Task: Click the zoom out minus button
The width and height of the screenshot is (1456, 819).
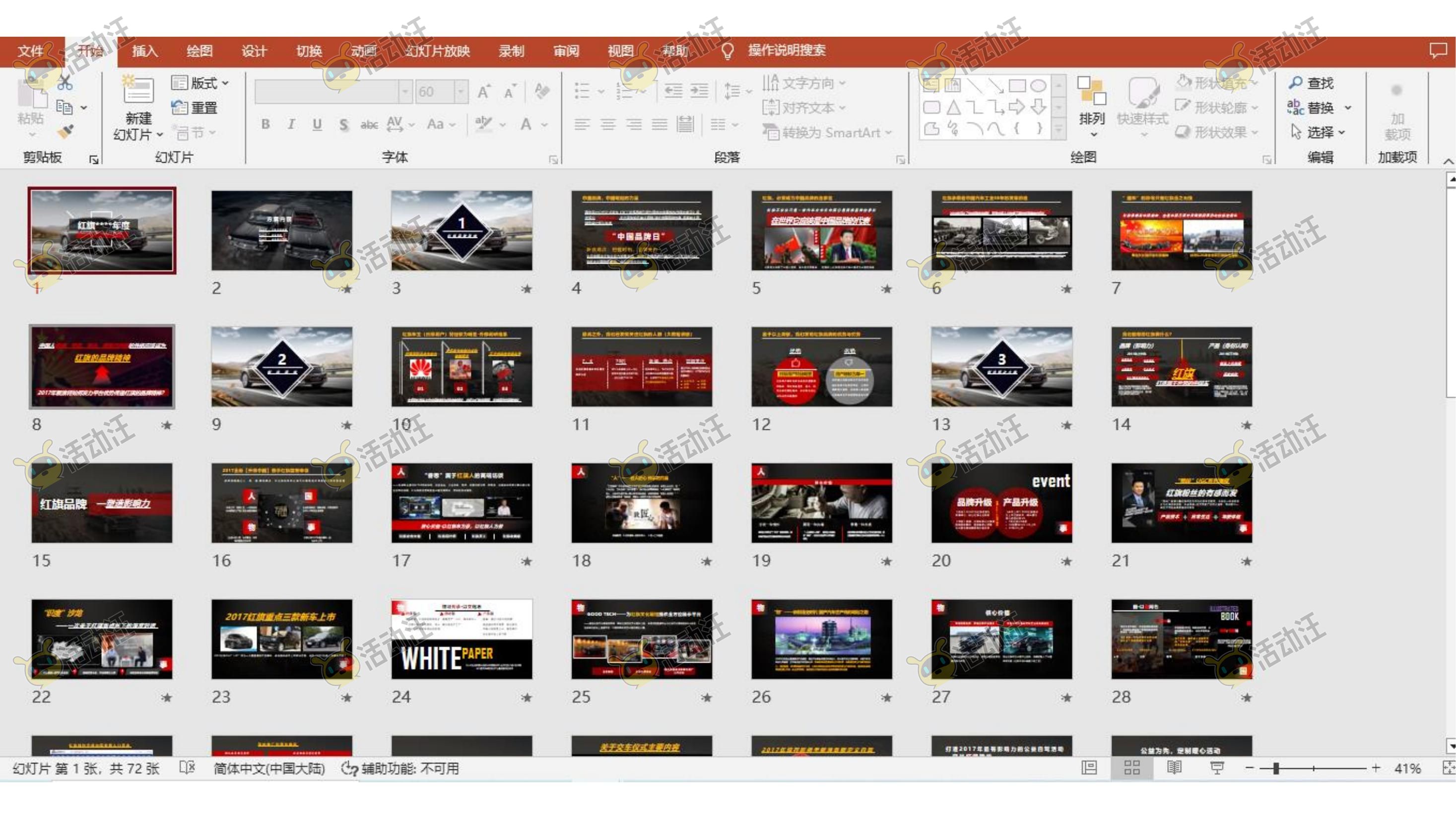Action: click(x=1250, y=767)
